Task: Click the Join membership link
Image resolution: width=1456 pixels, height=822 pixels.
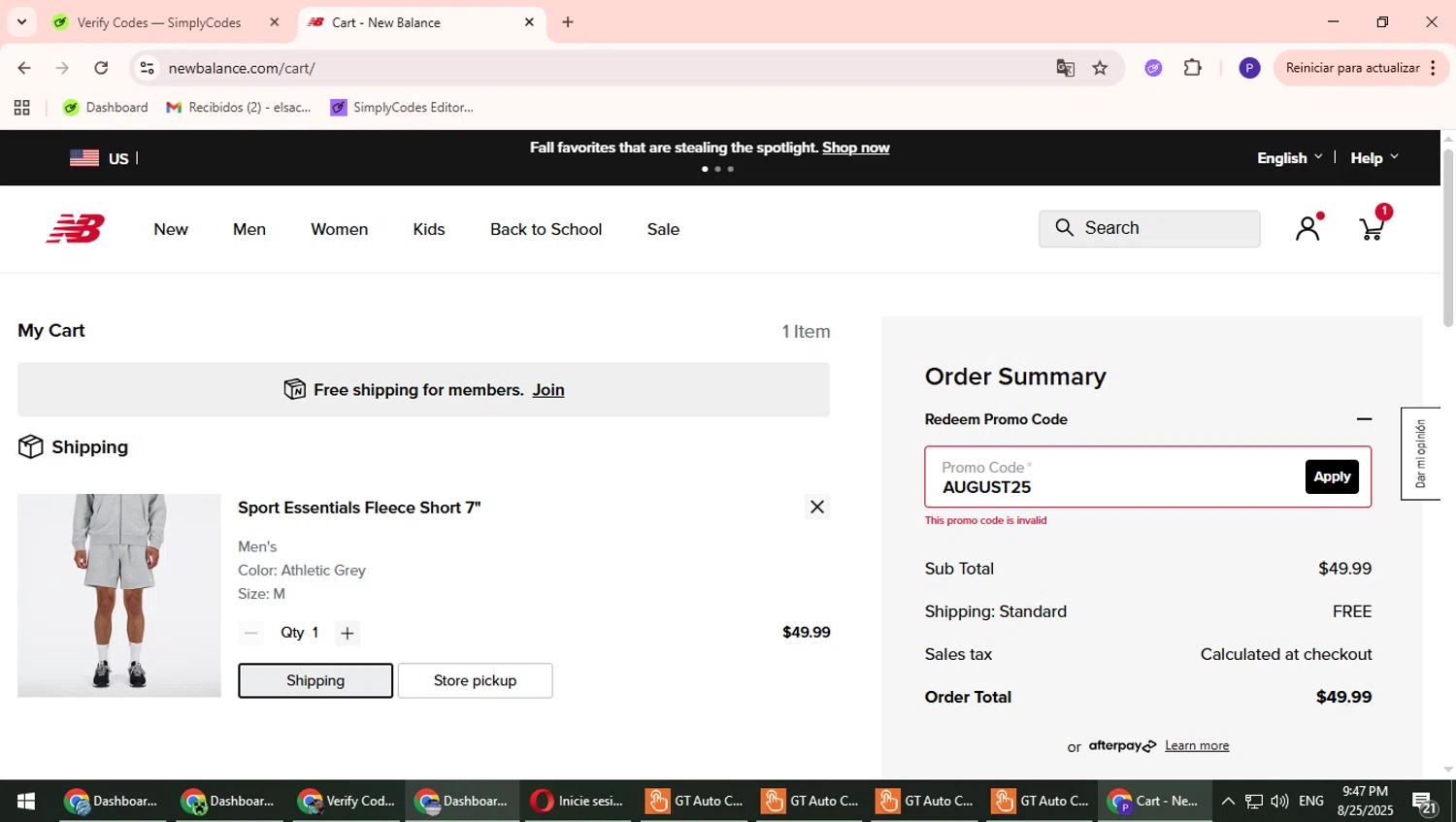Action: coord(548,390)
